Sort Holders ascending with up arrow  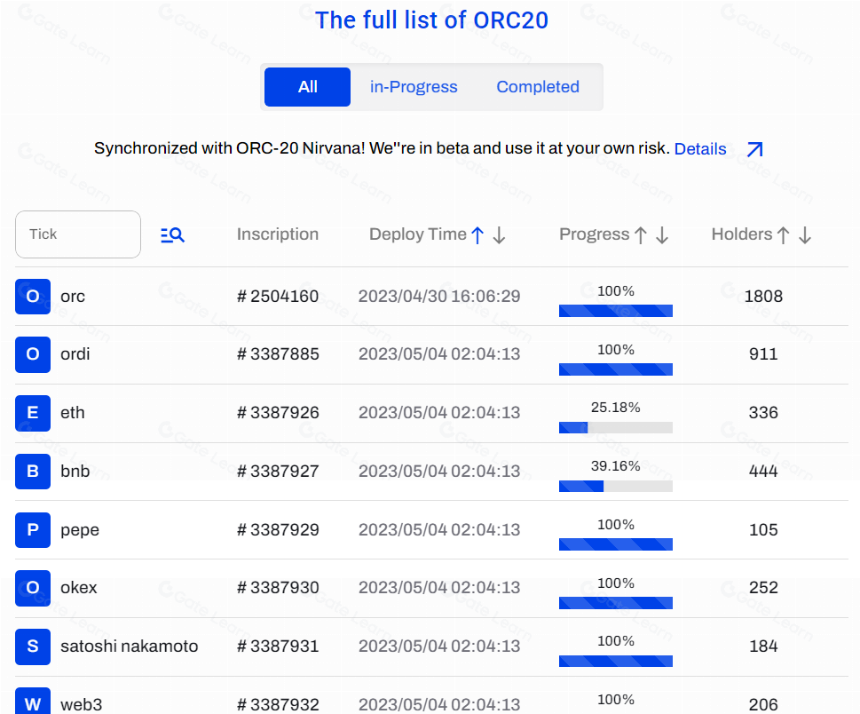[x=783, y=235]
